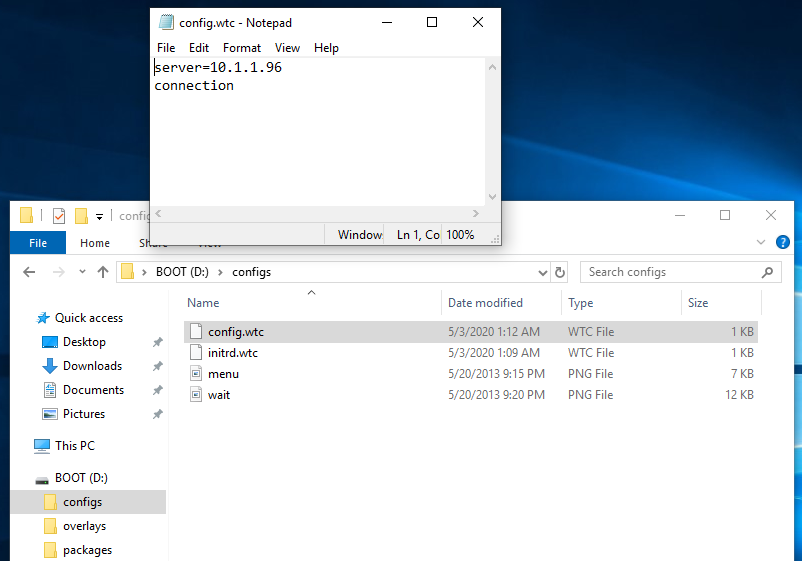Click the Refresh button beside address bar

(x=560, y=272)
